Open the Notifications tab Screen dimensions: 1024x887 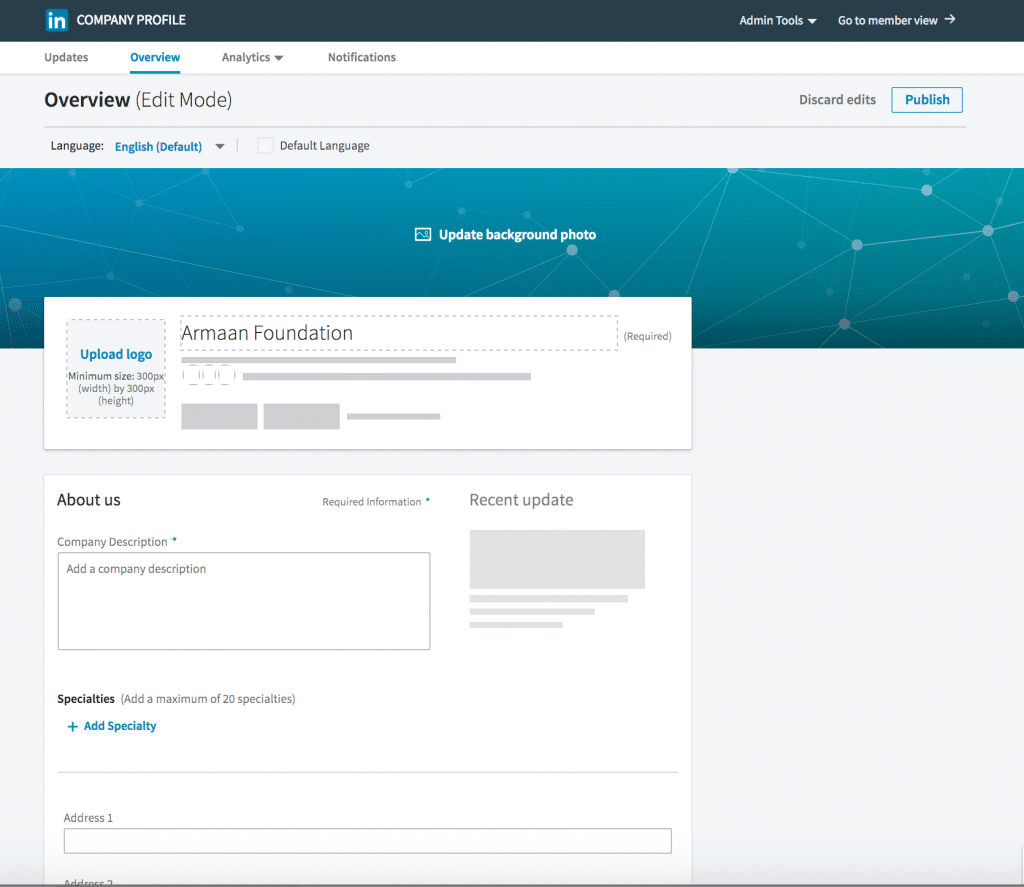[x=362, y=57]
